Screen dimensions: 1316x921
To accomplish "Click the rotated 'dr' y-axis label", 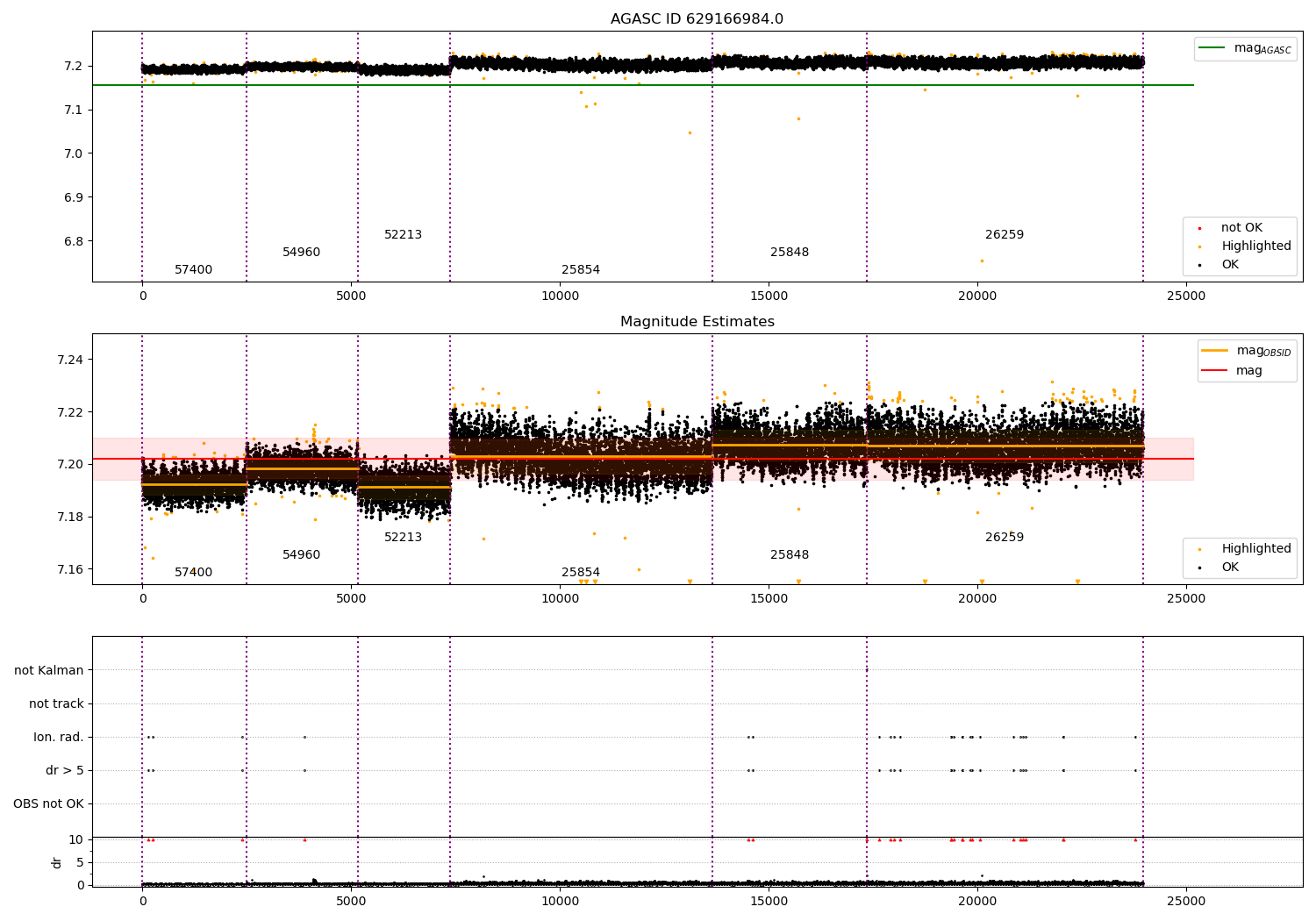I will [57, 862].
